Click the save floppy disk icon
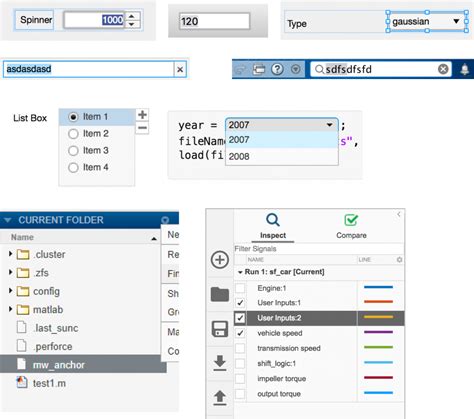 click(220, 329)
